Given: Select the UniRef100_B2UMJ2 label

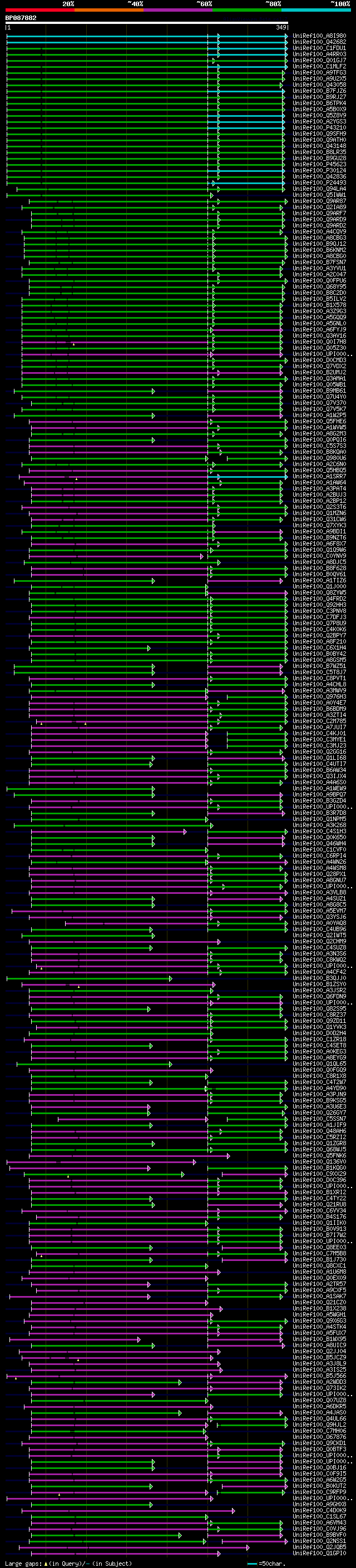Looking at the screenshot, I should [319, 372].
